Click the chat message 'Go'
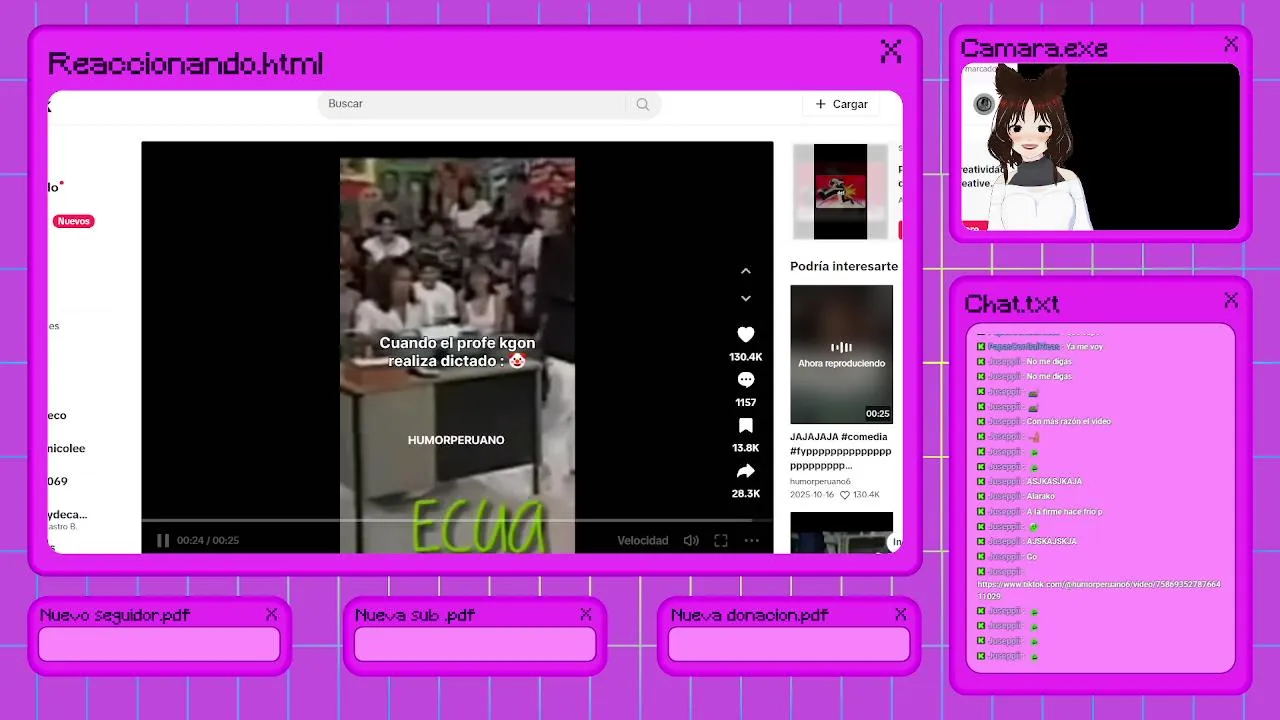 [x=1031, y=557]
